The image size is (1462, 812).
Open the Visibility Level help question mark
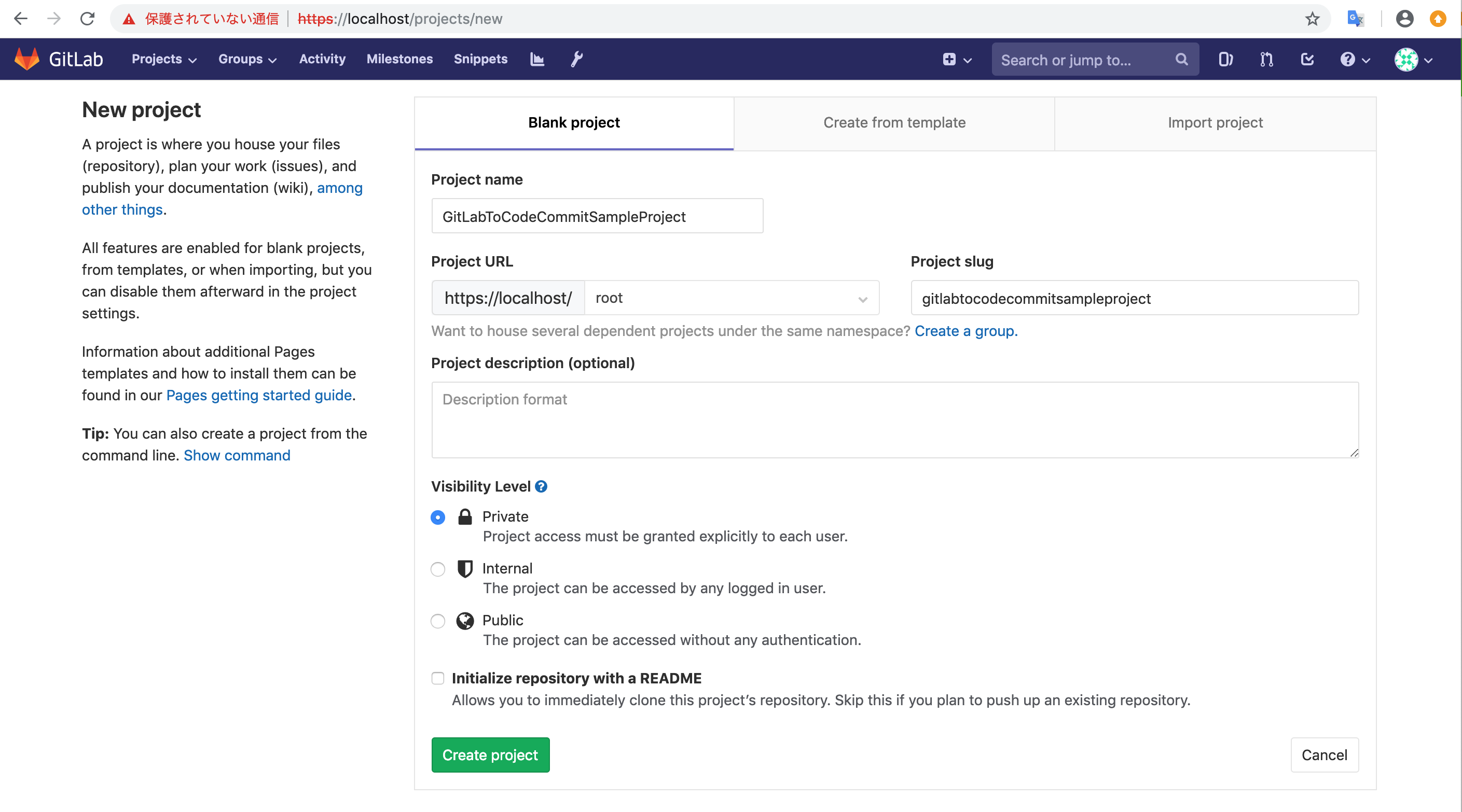tap(541, 486)
